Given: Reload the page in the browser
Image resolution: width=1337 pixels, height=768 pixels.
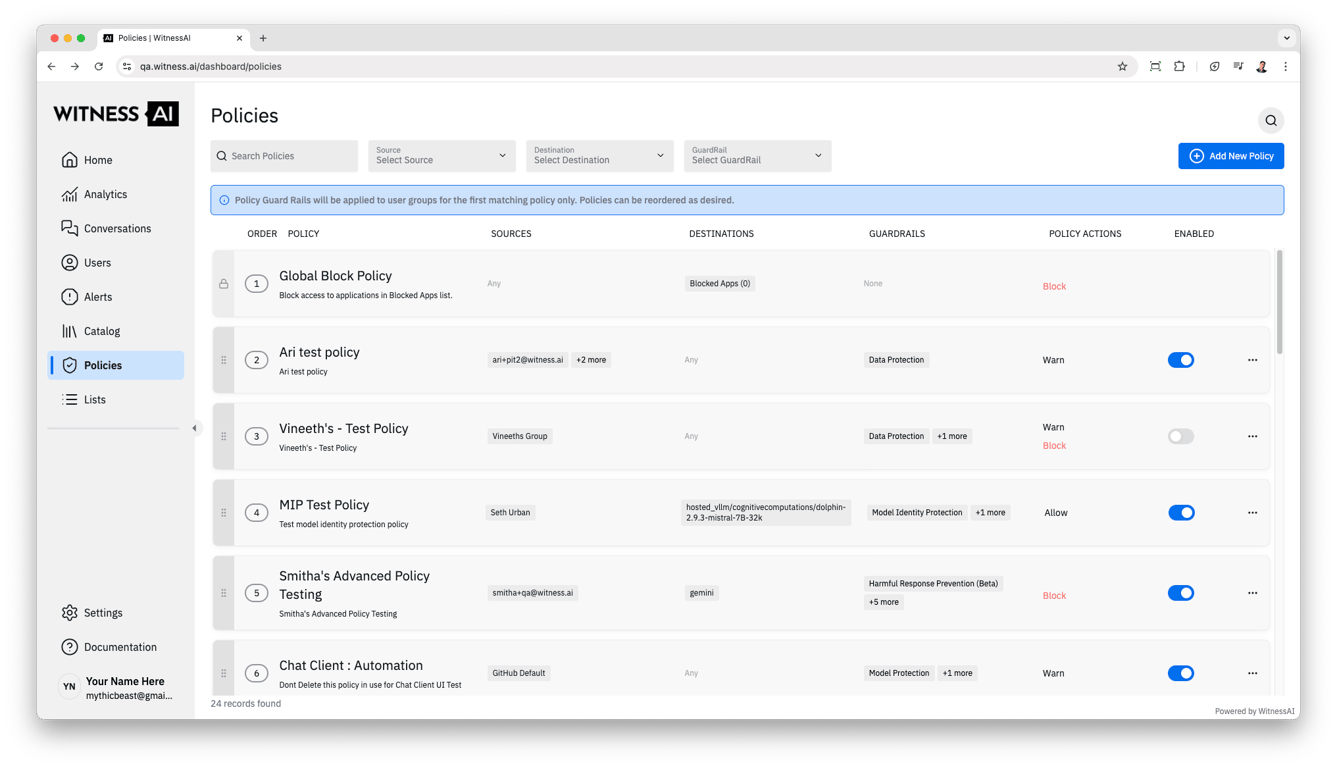Looking at the screenshot, I should coord(98,67).
